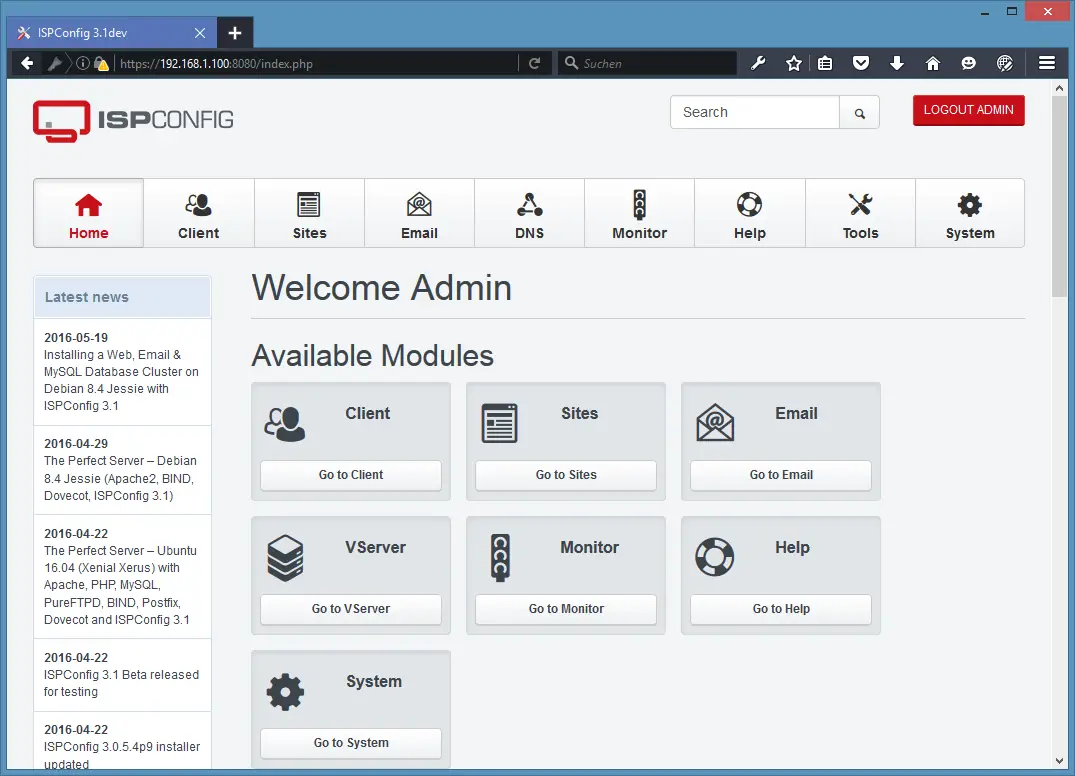The width and height of the screenshot is (1075, 776).
Task: Close the ISPConfig 3.1dev tab
Action: coord(200,33)
